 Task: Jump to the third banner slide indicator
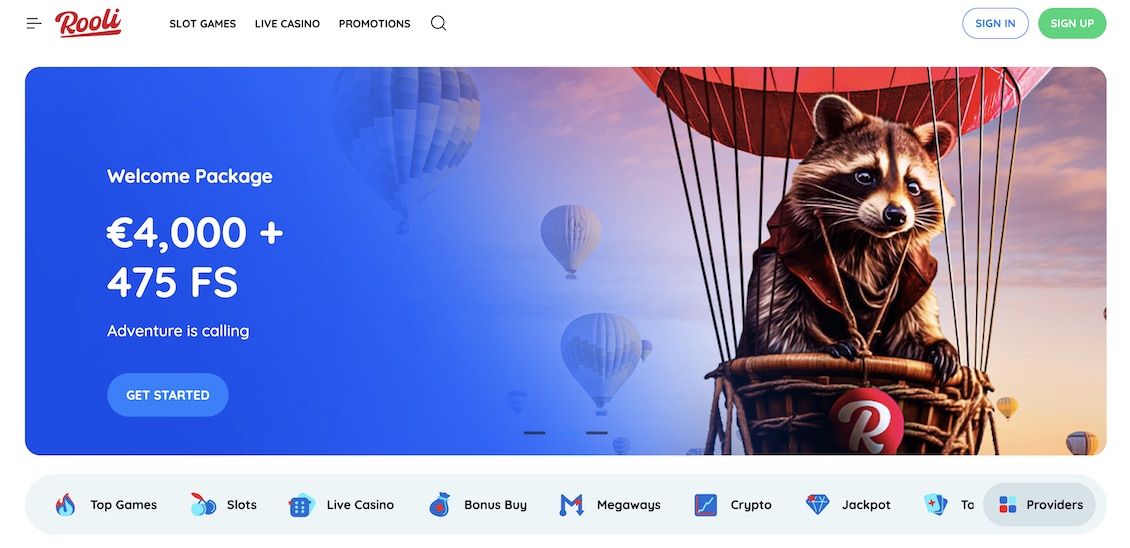click(x=597, y=433)
